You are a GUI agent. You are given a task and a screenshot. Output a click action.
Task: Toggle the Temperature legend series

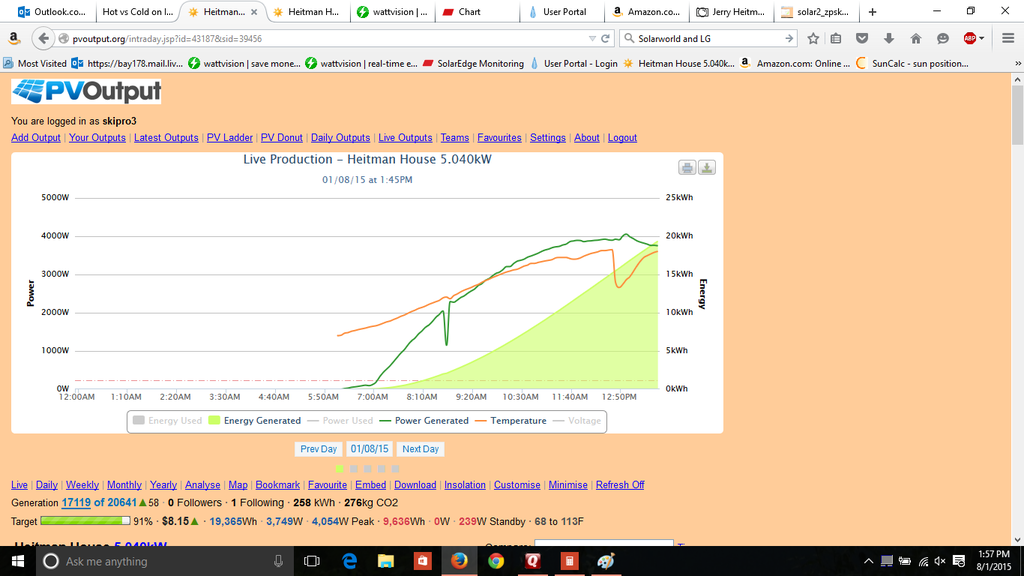tap(511, 421)
